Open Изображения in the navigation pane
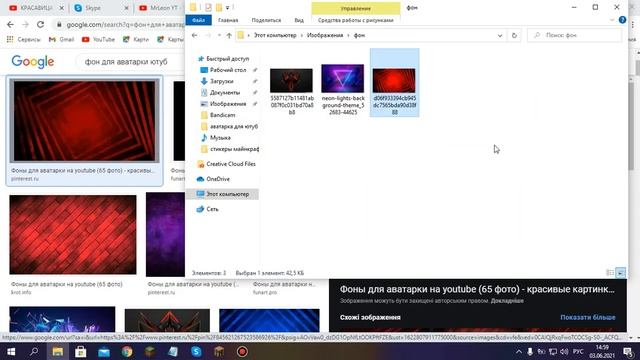The width and height of the screenshot is (640, 360). point(228,104)
